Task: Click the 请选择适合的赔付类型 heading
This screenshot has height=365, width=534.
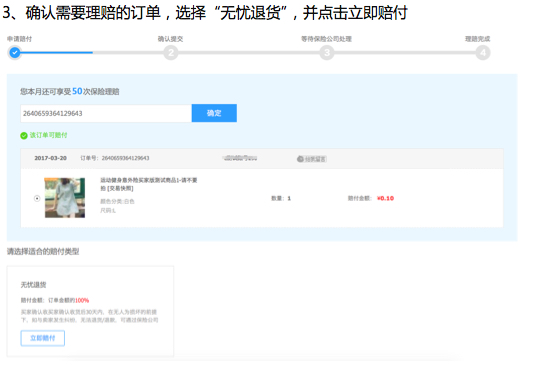Action: pyautogui.click(x=43, y=252)
